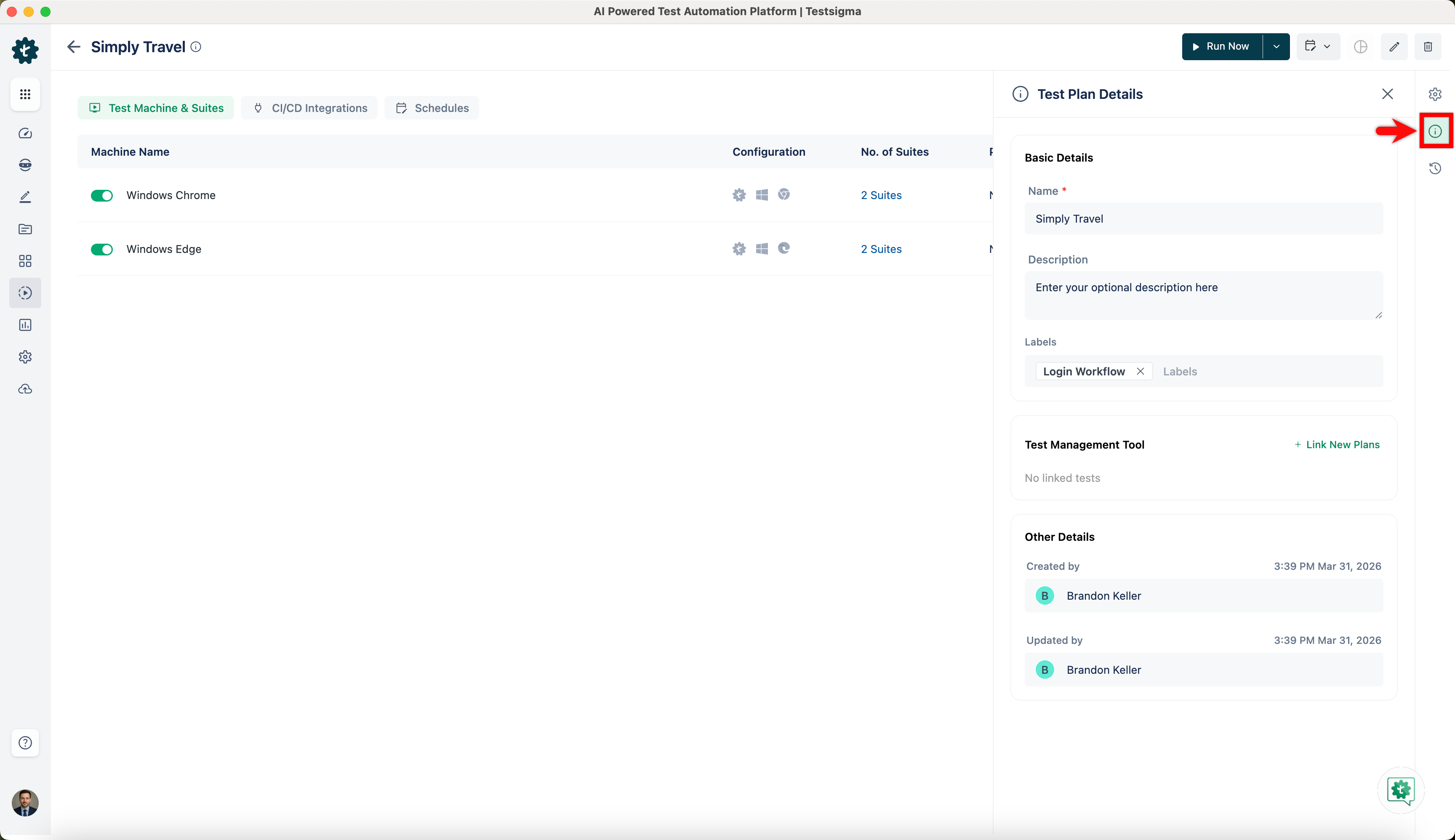Open the activity history icon in right rail

(1435, 168)
